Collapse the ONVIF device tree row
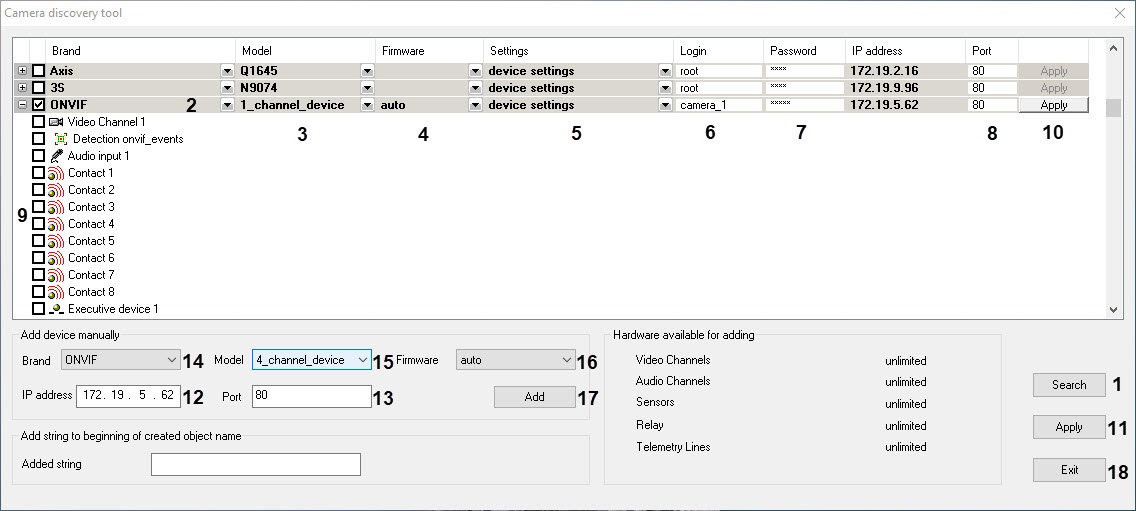The height and width of the screenshot is (511, 1136). [x=22, y=105]
